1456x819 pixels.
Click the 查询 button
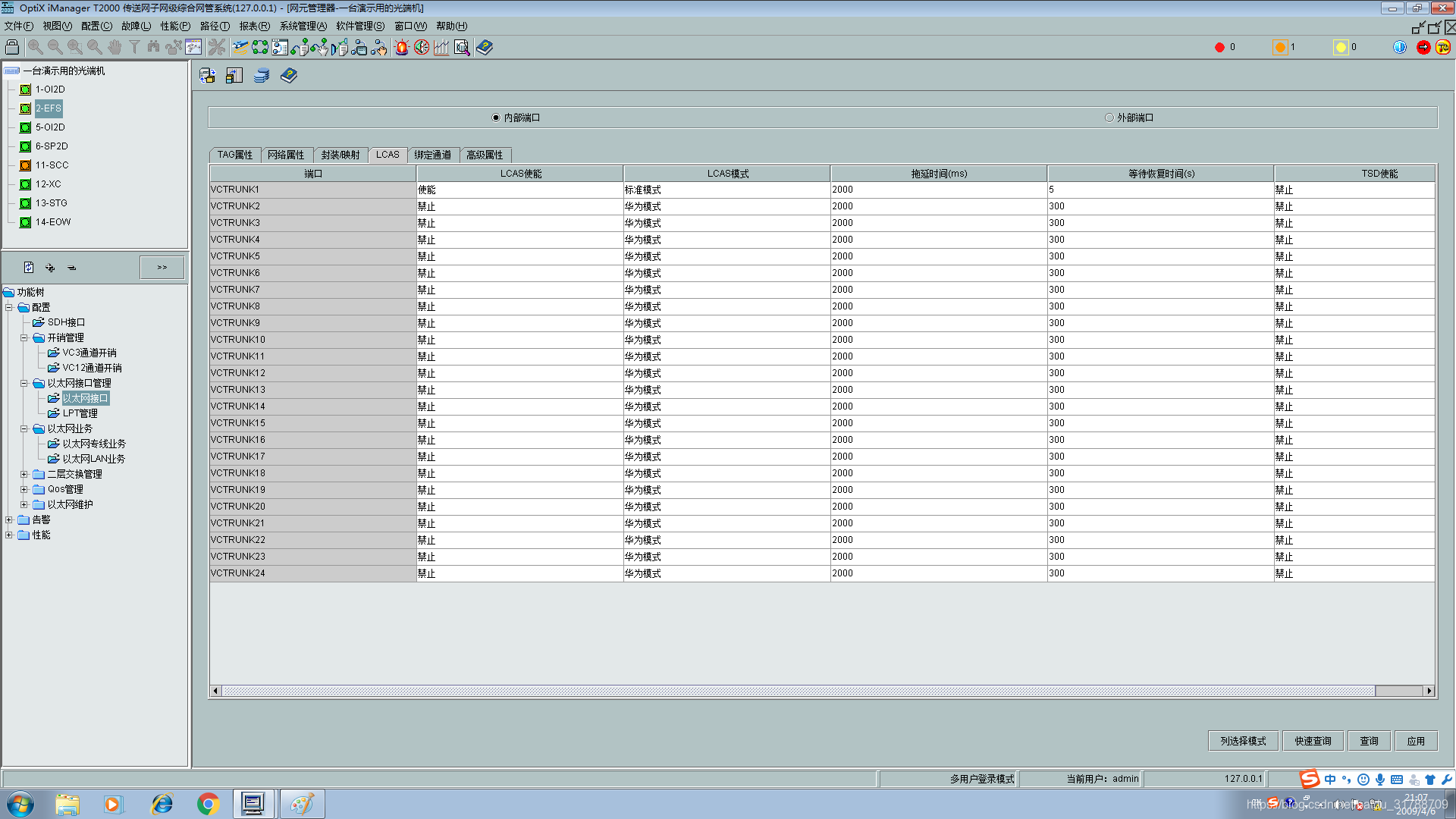pos(1369,741)
